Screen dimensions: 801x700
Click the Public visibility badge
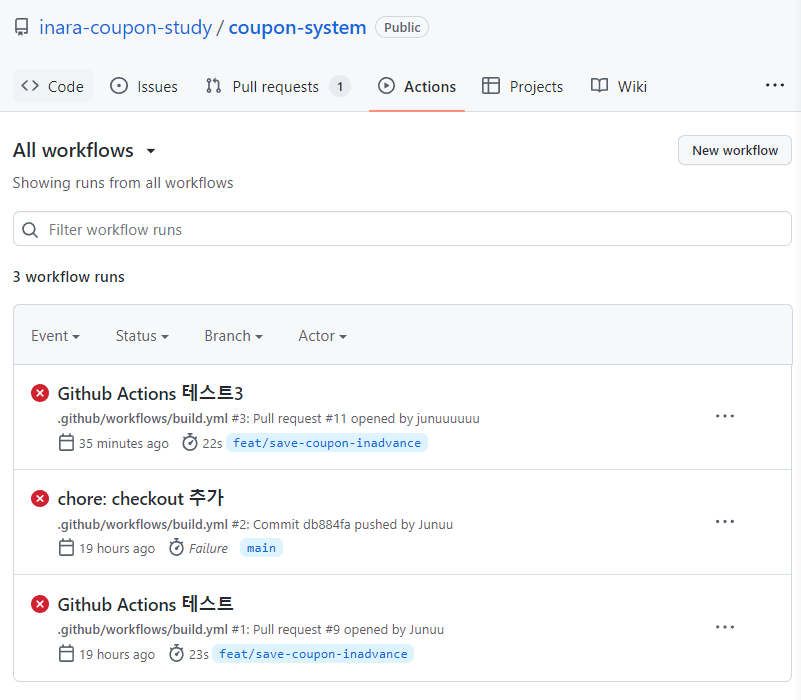402,27
